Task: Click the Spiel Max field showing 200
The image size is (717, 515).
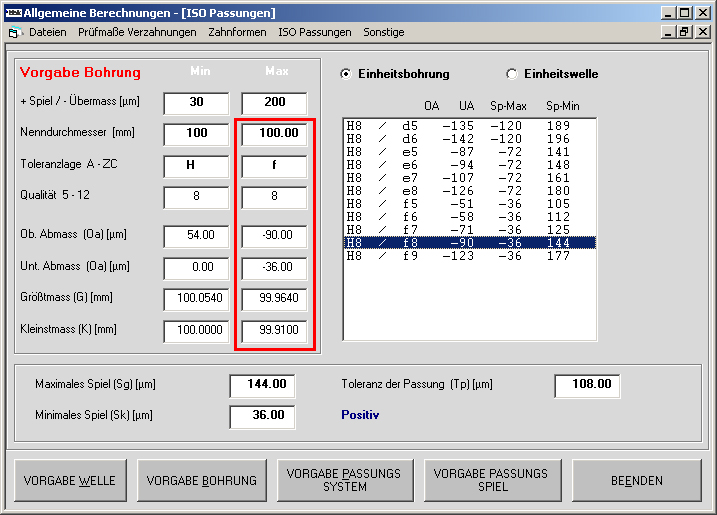Action: 274,102
